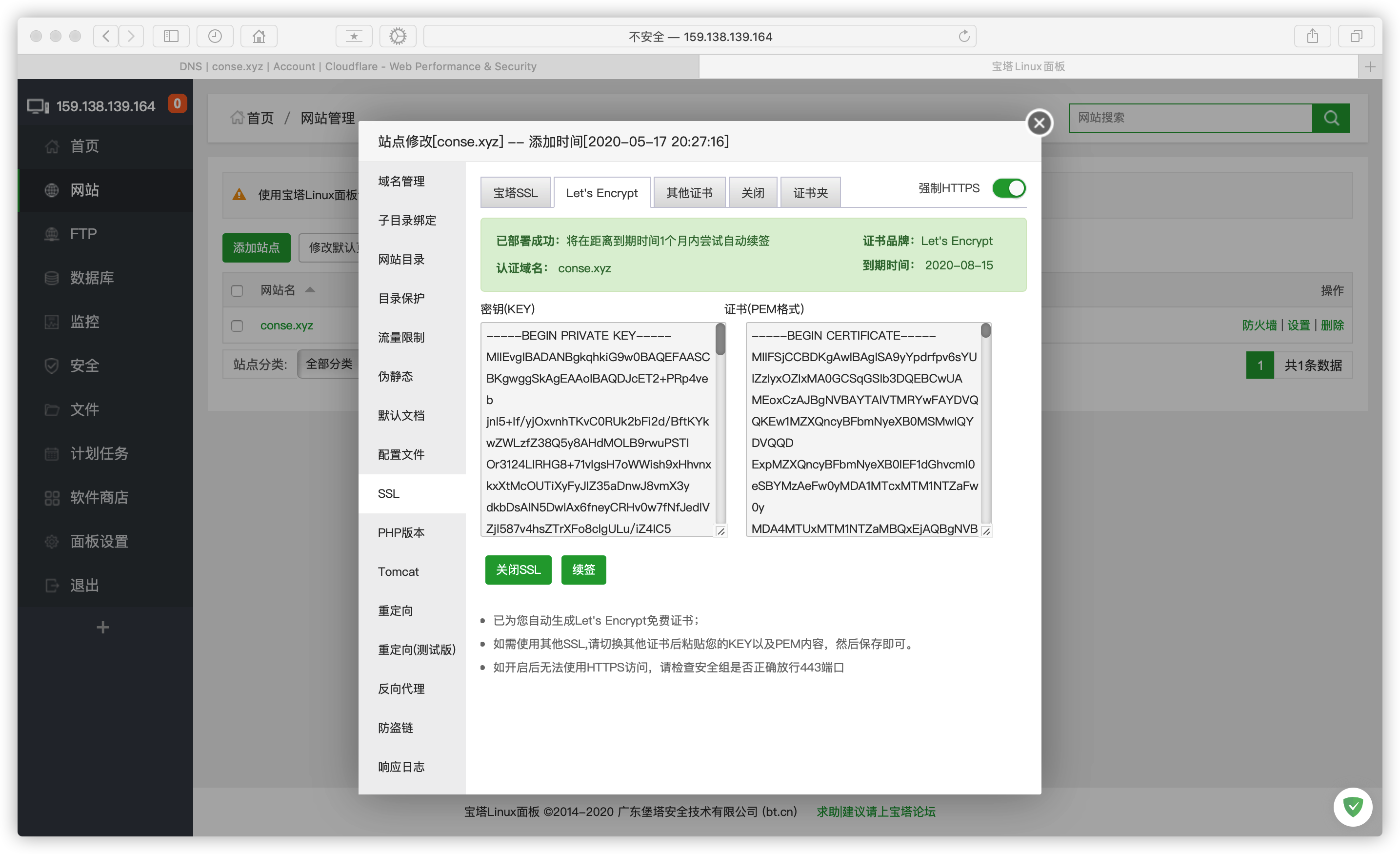
Task: Switch to the 关闭 tab
Action: click(x=753, y=193)
